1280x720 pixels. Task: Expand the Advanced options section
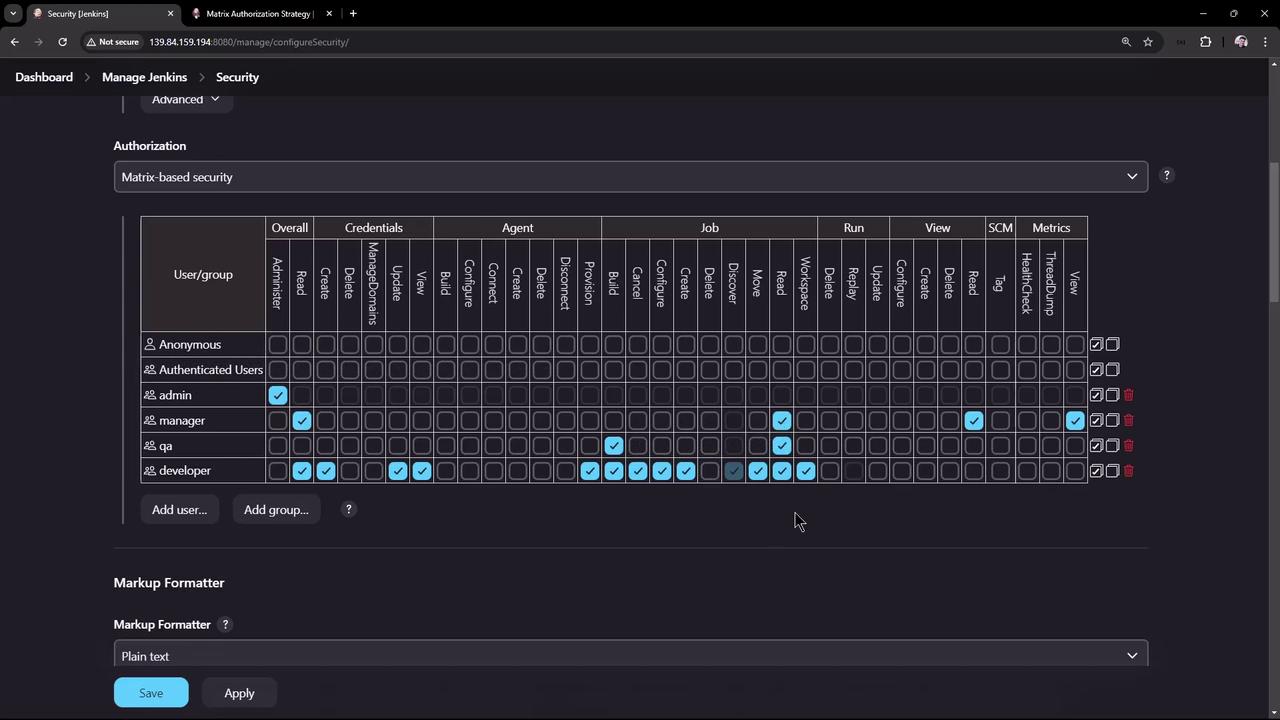click(x=186, y=99)
